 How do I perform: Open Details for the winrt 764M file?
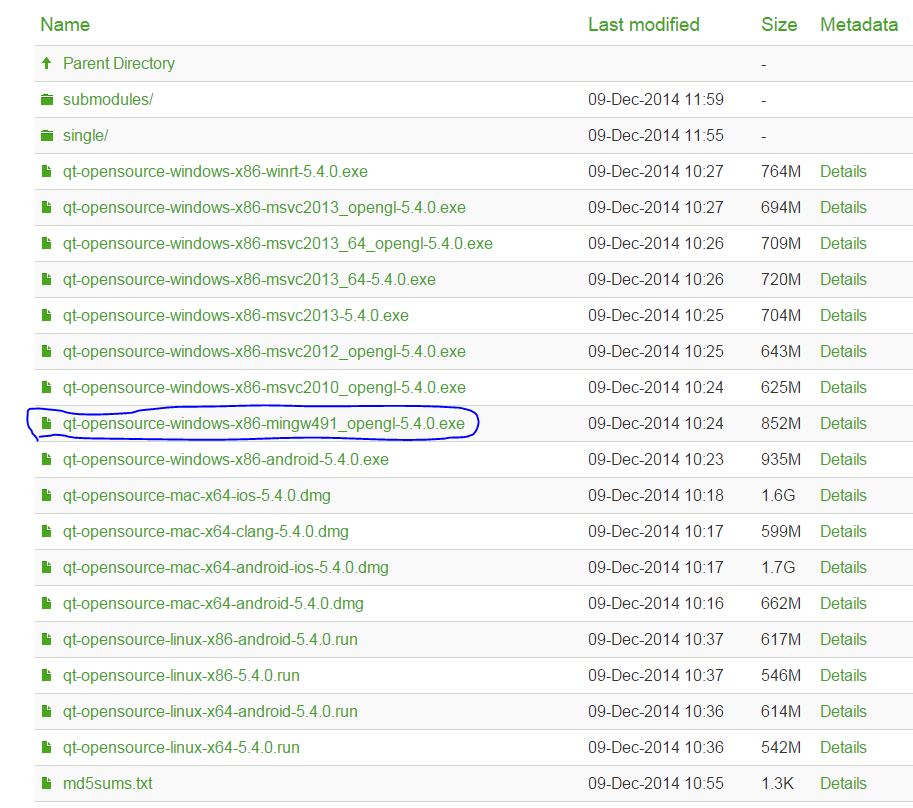point(843,172)
